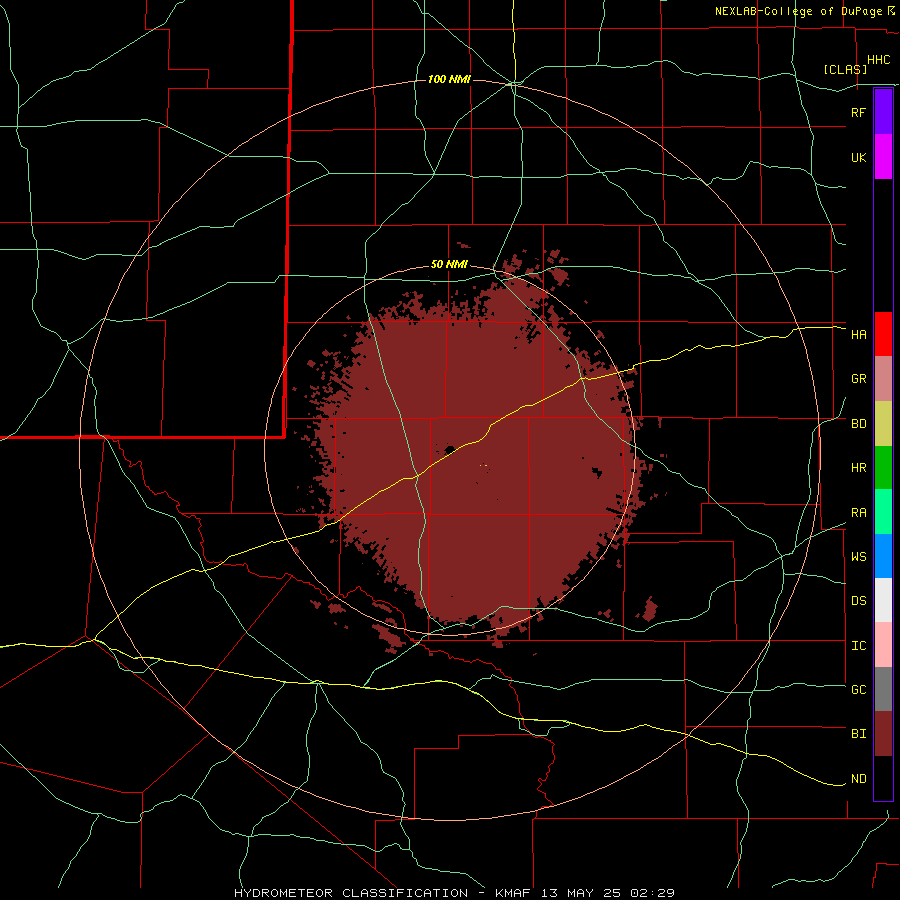Click the UK legend label
The image size is (900, 900).
tap(858, 158)
